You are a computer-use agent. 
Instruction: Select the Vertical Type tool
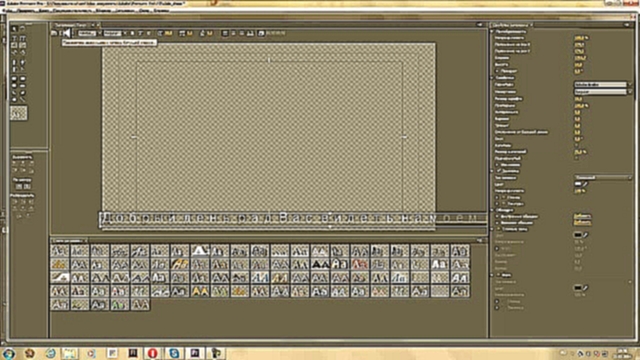tap(22, 38)
